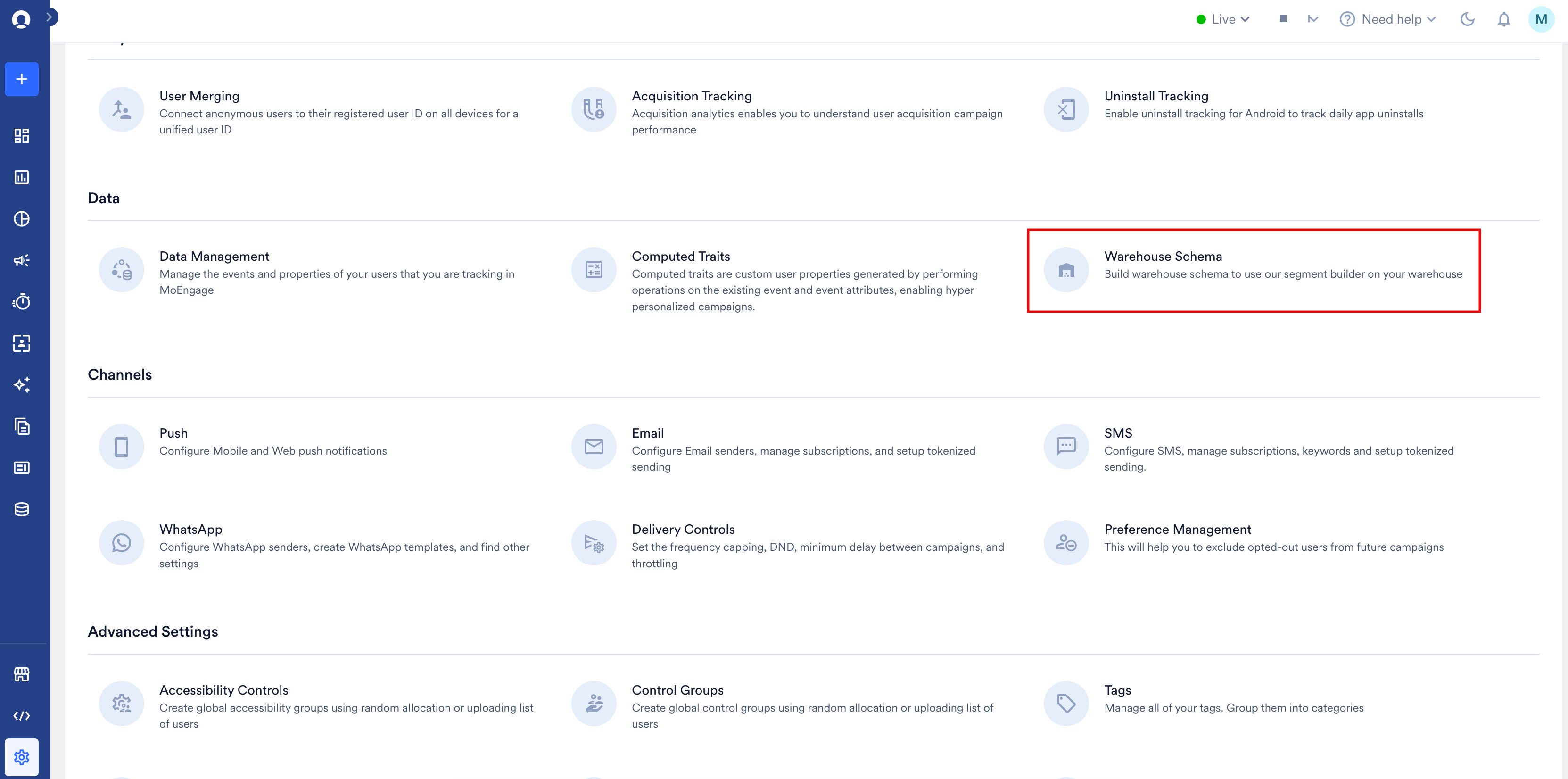The image size is (1568, 779).
Task: Click the MoEngage logo in sidebar
Action: pyautogui.click(x=21, y=19)
